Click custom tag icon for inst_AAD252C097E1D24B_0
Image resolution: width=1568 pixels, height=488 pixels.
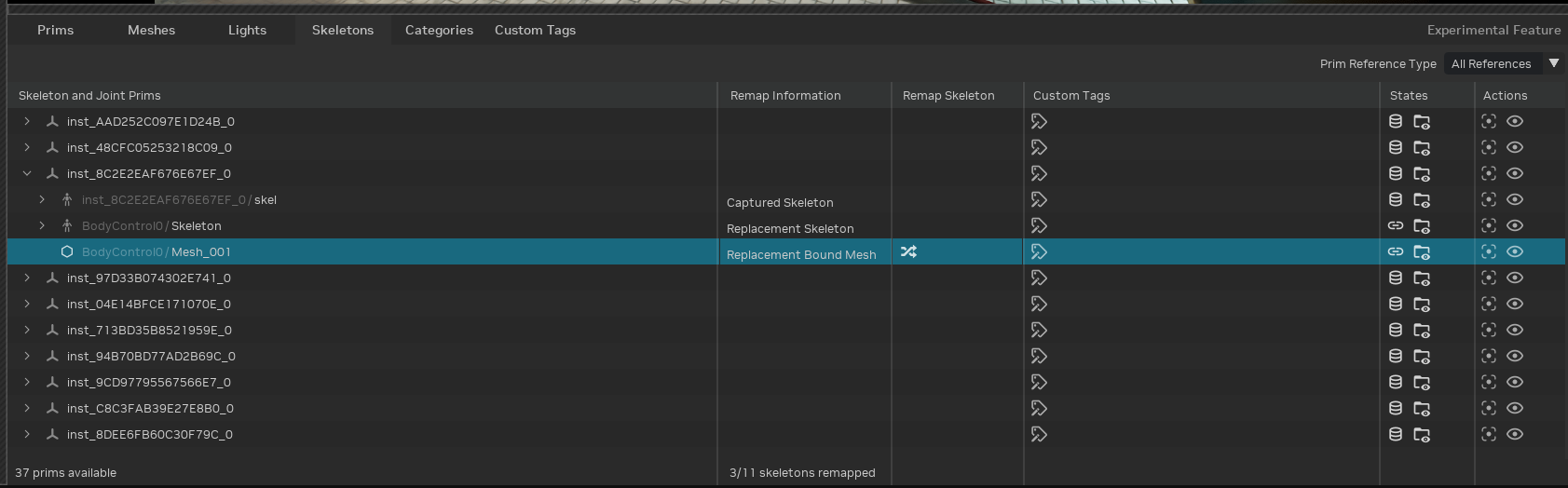tap(1039, 121)
